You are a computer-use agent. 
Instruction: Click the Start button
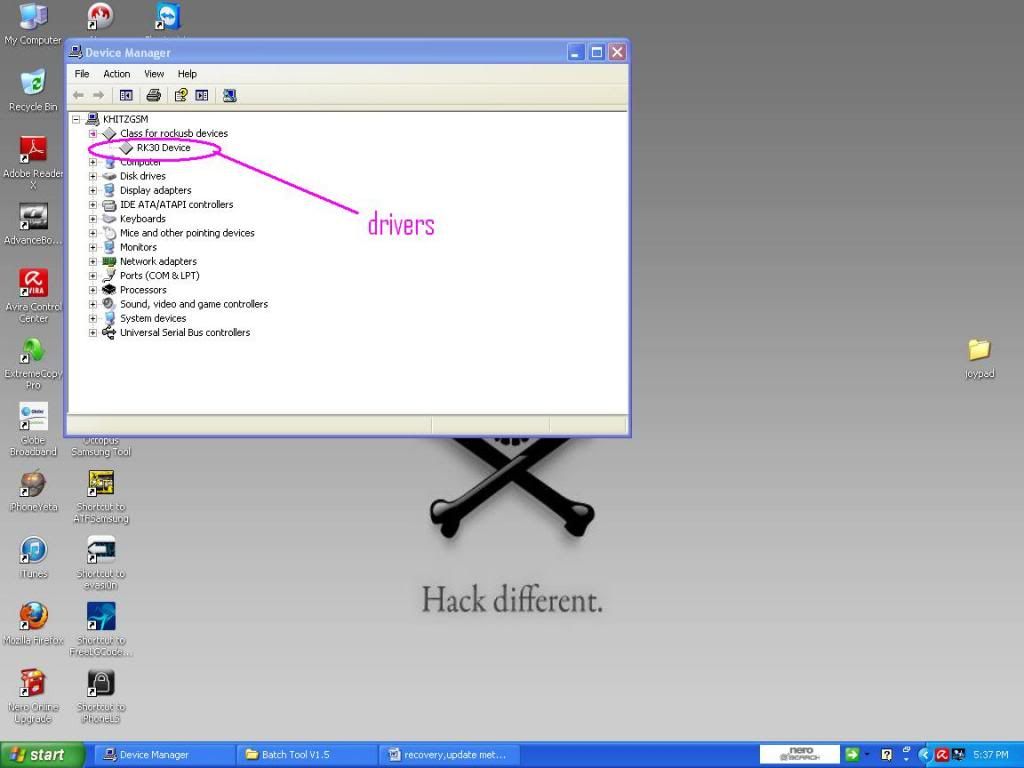coord(42,755)
